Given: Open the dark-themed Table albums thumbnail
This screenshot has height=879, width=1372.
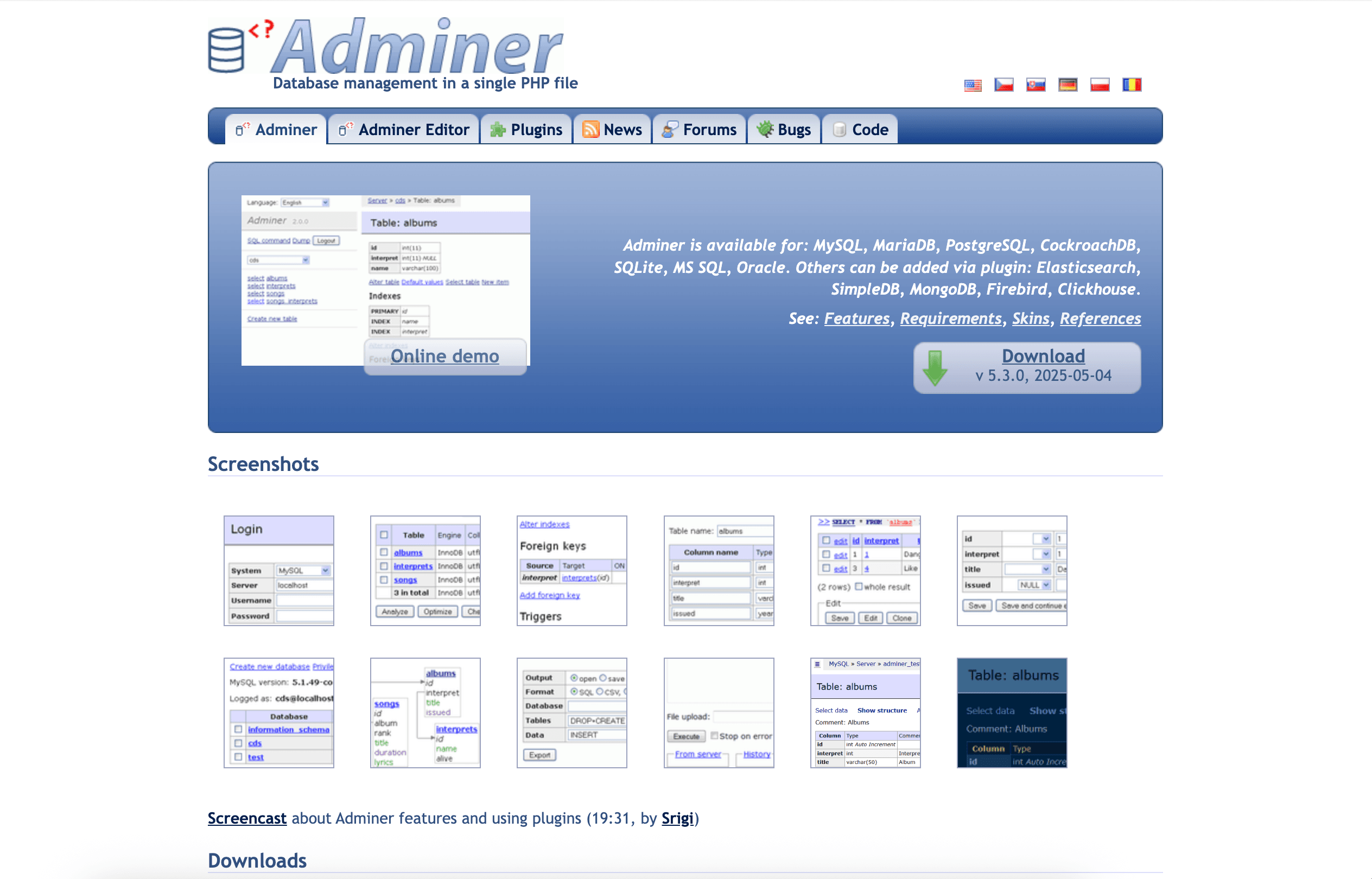Looking at the screenshot, I should 1012,713.
